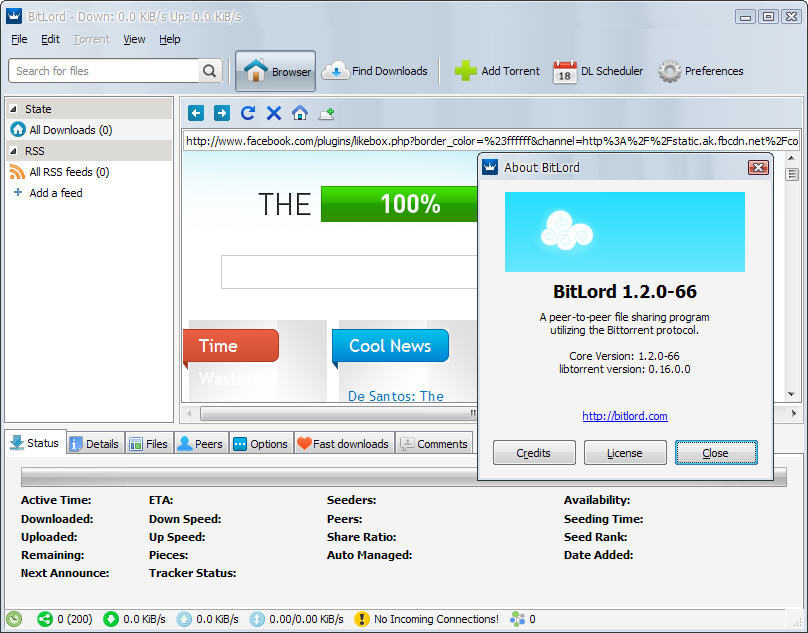Click the horizontal scrollbar right arrow
The width and height of the screenshot is (808, 633).
tap(794, 413)
